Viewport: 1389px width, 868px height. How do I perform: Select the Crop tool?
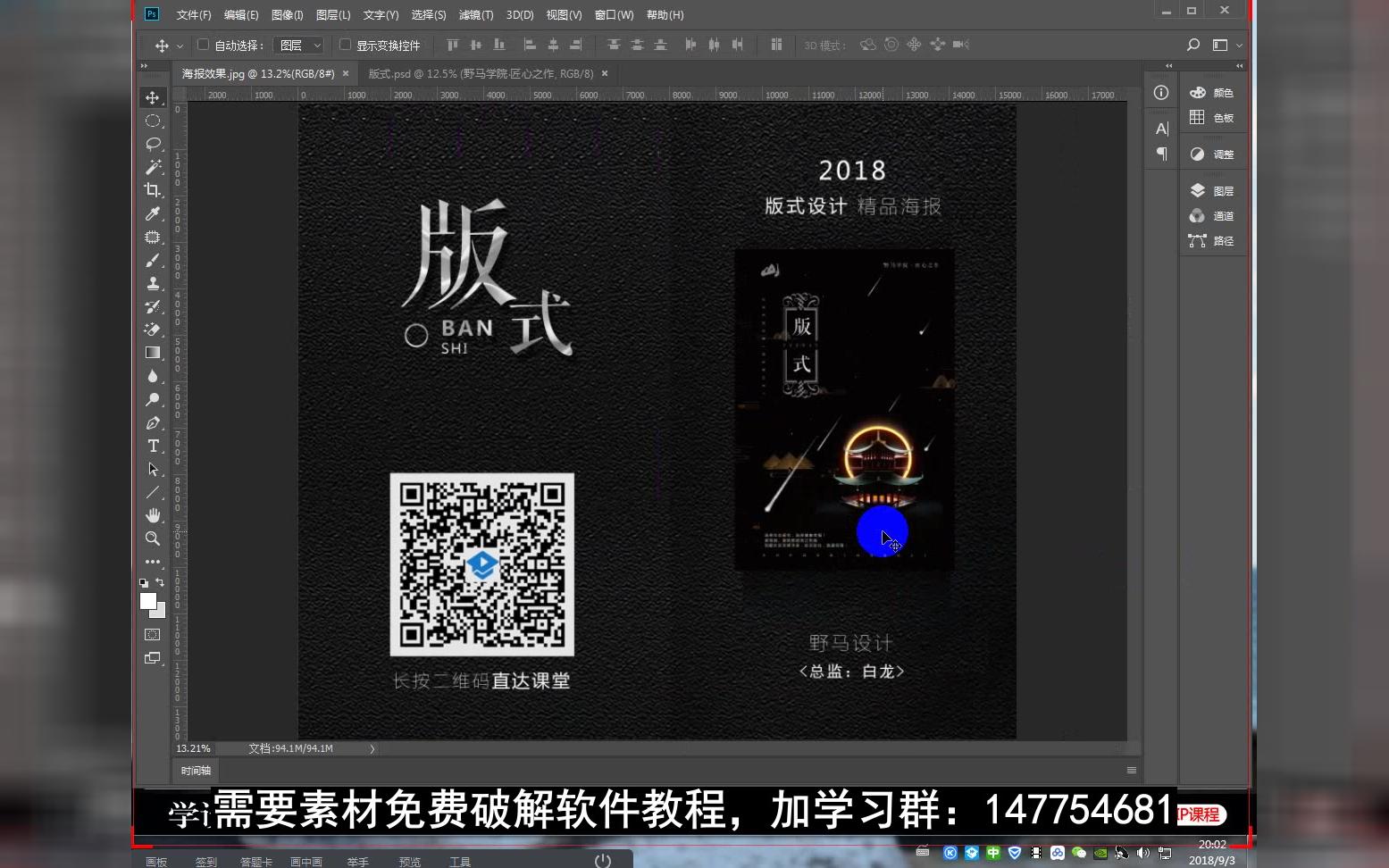coord(153,190)
